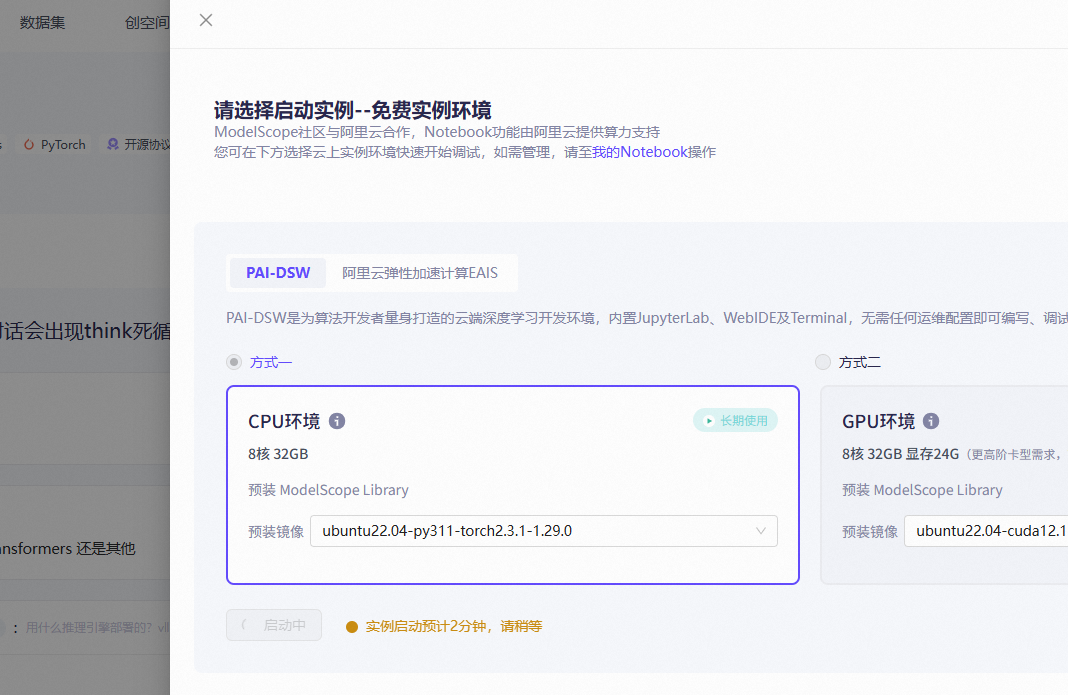Viewport: 1068px width, 695px height.
Task: Click the heading 请选择启动实例--免费实例环境
Action: pos(353,110)
